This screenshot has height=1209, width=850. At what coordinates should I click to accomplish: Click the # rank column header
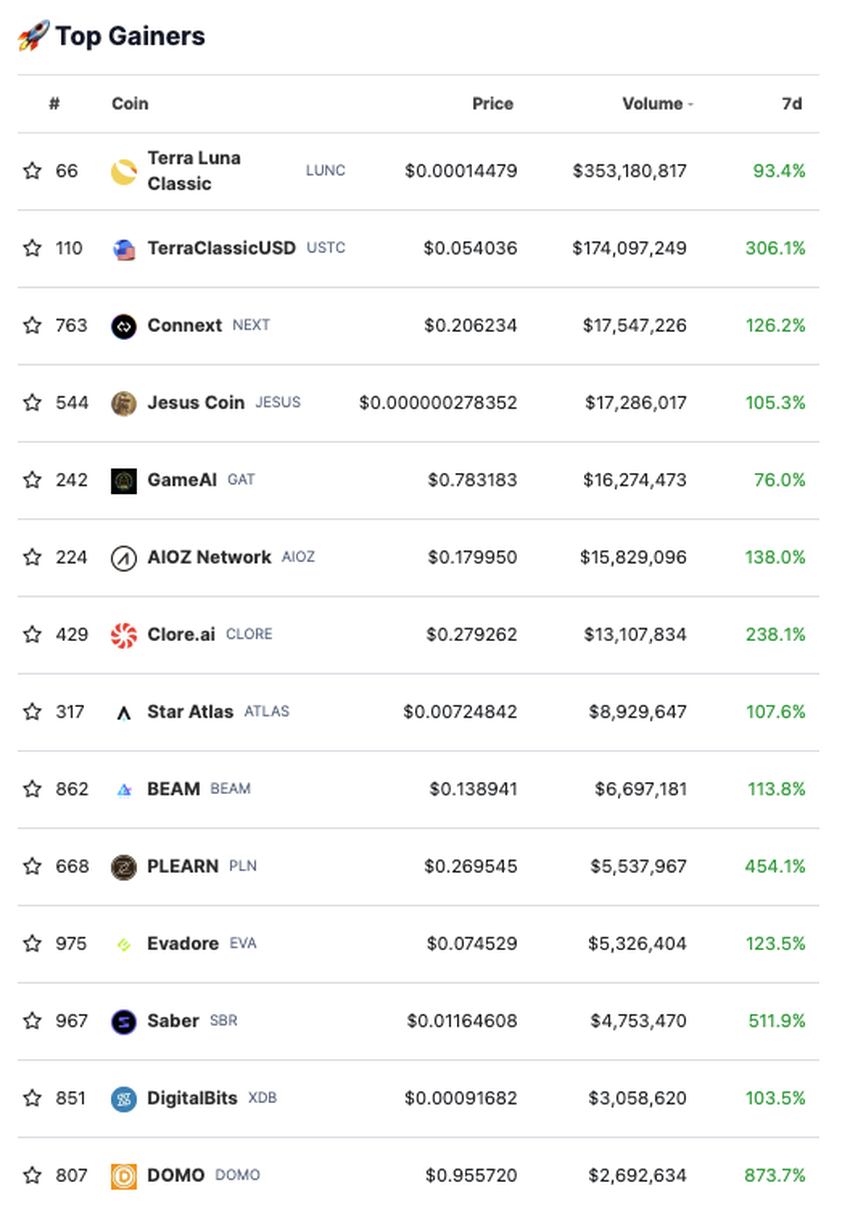click(54, 104)
